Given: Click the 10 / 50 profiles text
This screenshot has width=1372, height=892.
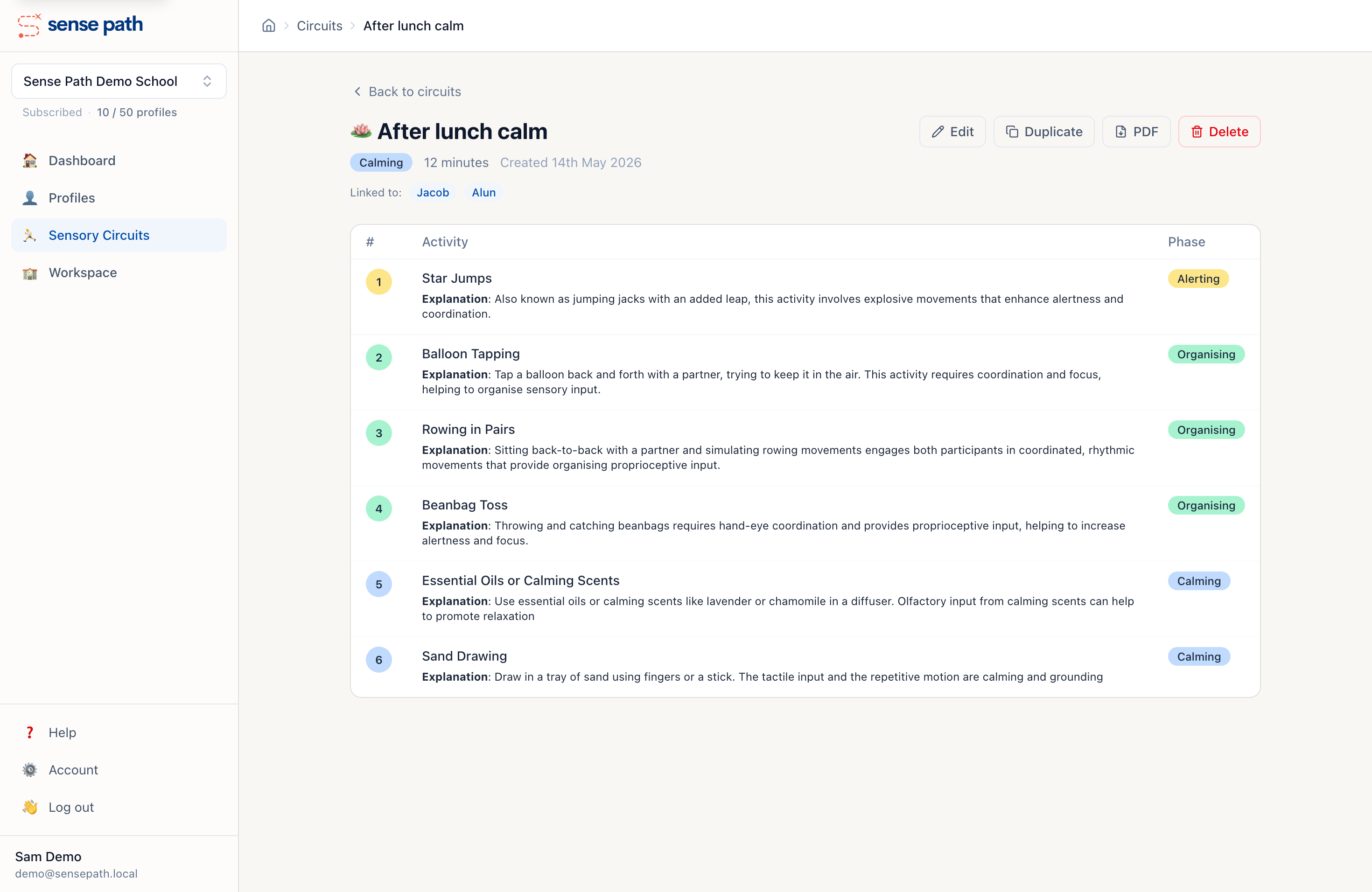Looking at the screenshot, I should [137, 112].
